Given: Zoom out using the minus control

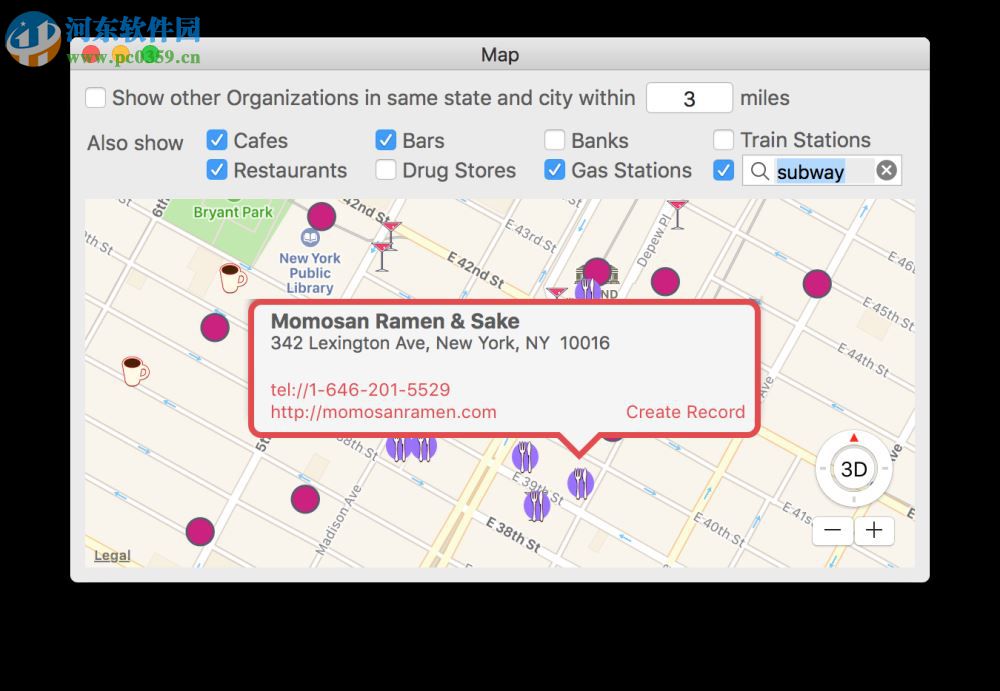Looking at the screenshot, I should coord(832,531).
